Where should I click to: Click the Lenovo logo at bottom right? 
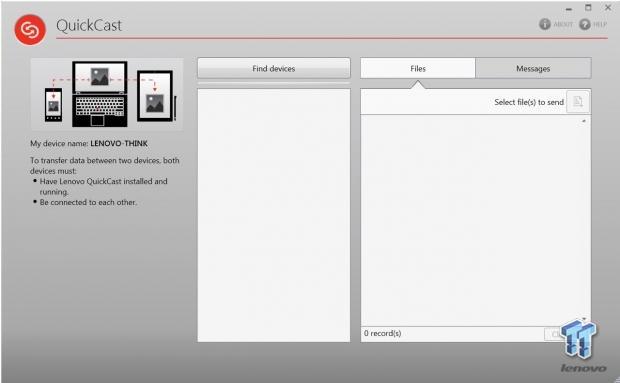point(583,368)
